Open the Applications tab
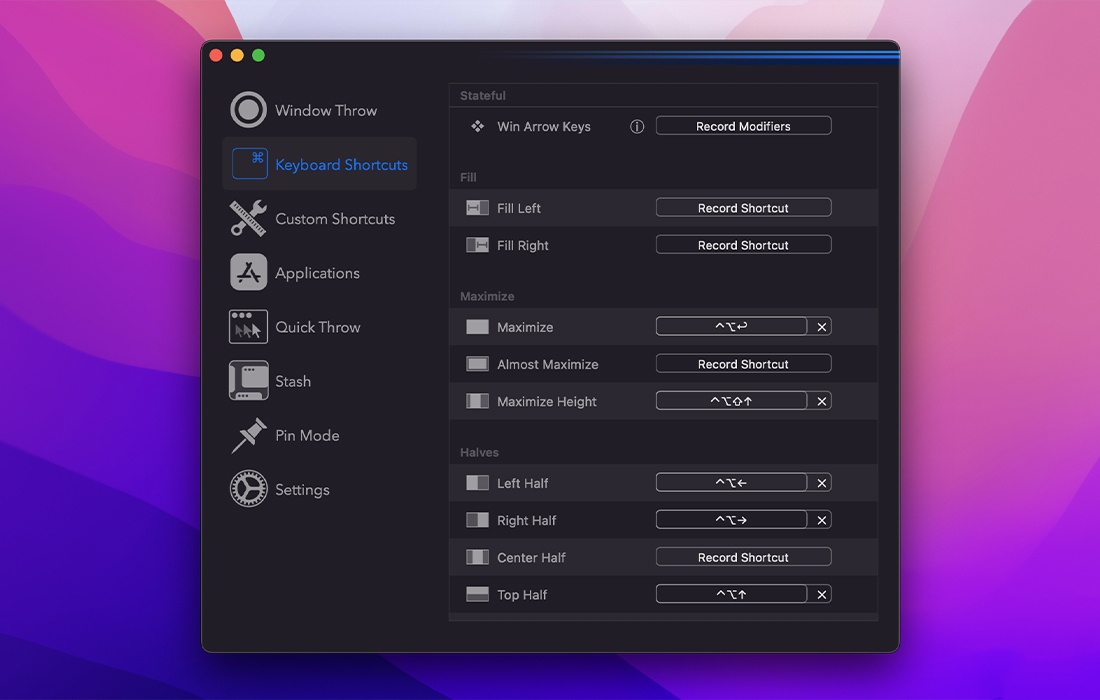 point(317,274)
